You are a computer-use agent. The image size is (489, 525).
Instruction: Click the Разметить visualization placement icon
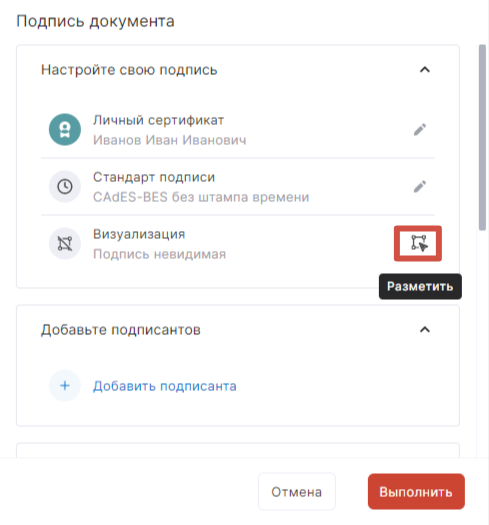point(418,243)
